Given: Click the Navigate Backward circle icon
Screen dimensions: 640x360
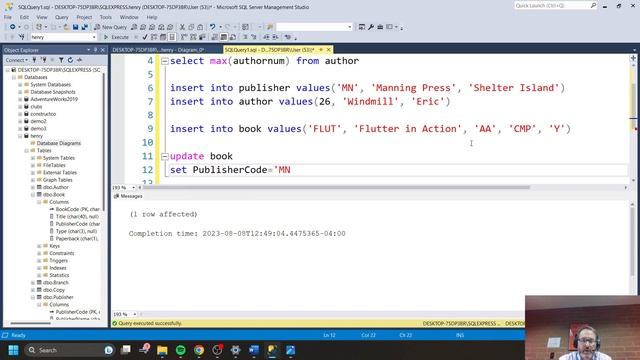Looking at the screenshot, I should coord(13,27).
